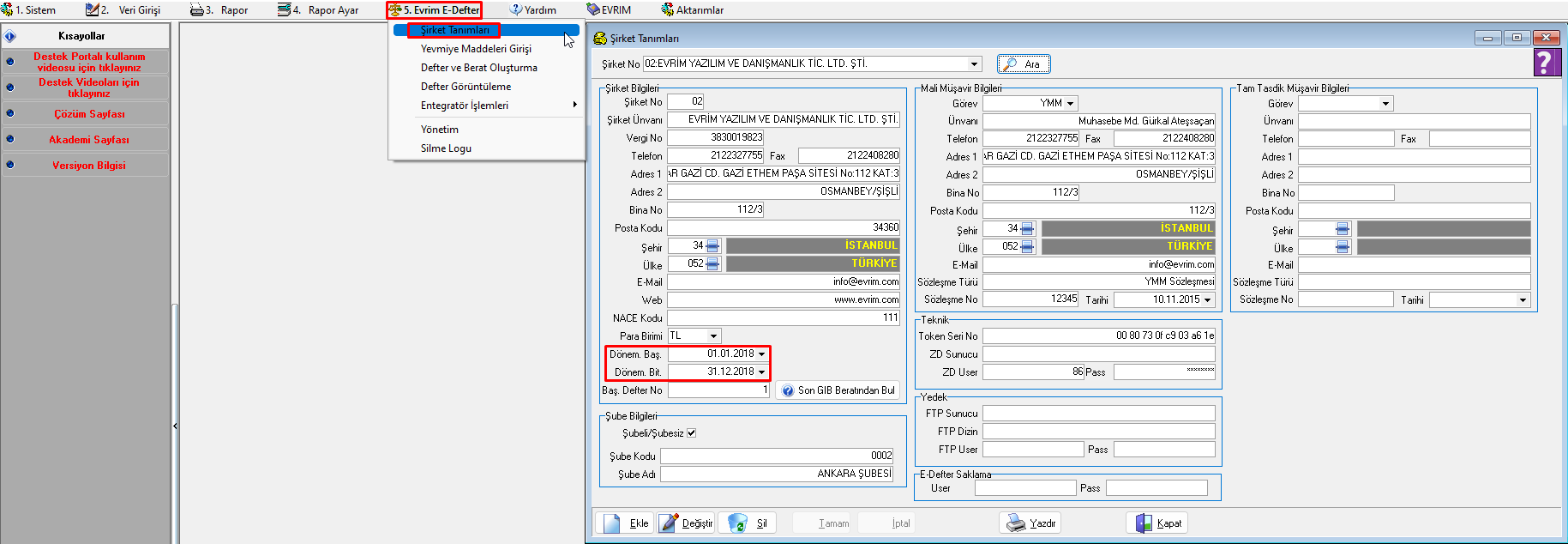1568x544 pixels.
Task: Open Tarihi dropdown in Tam Tasdik Müşavir
Action: click(1523, 300)
